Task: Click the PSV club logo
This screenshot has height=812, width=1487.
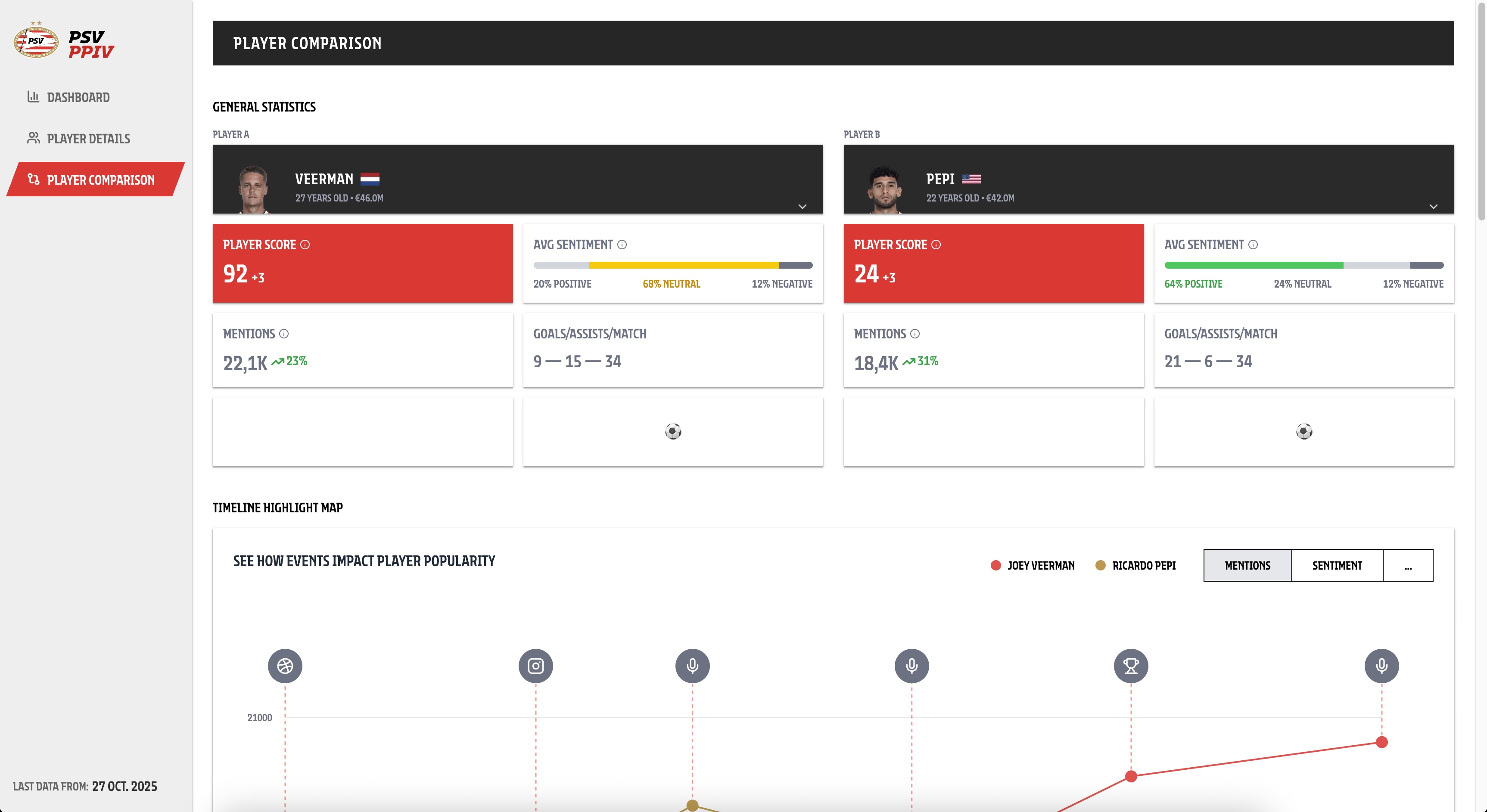Action: (36, 41)
